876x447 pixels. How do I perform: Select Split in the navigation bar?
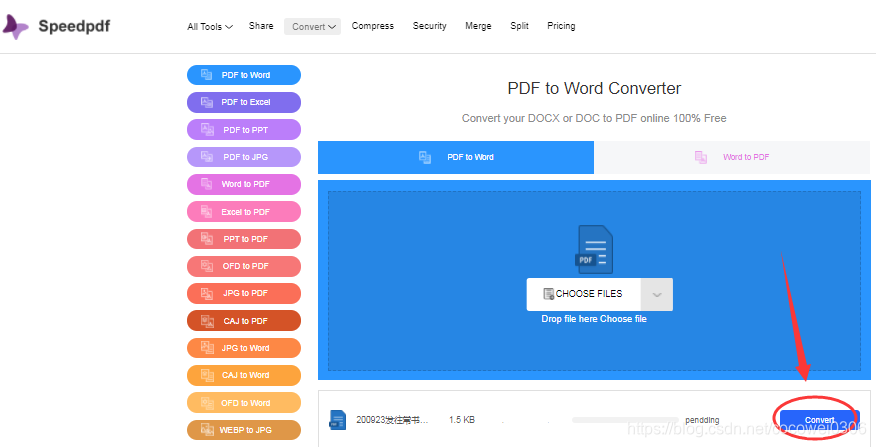click(x=520, y=26)
